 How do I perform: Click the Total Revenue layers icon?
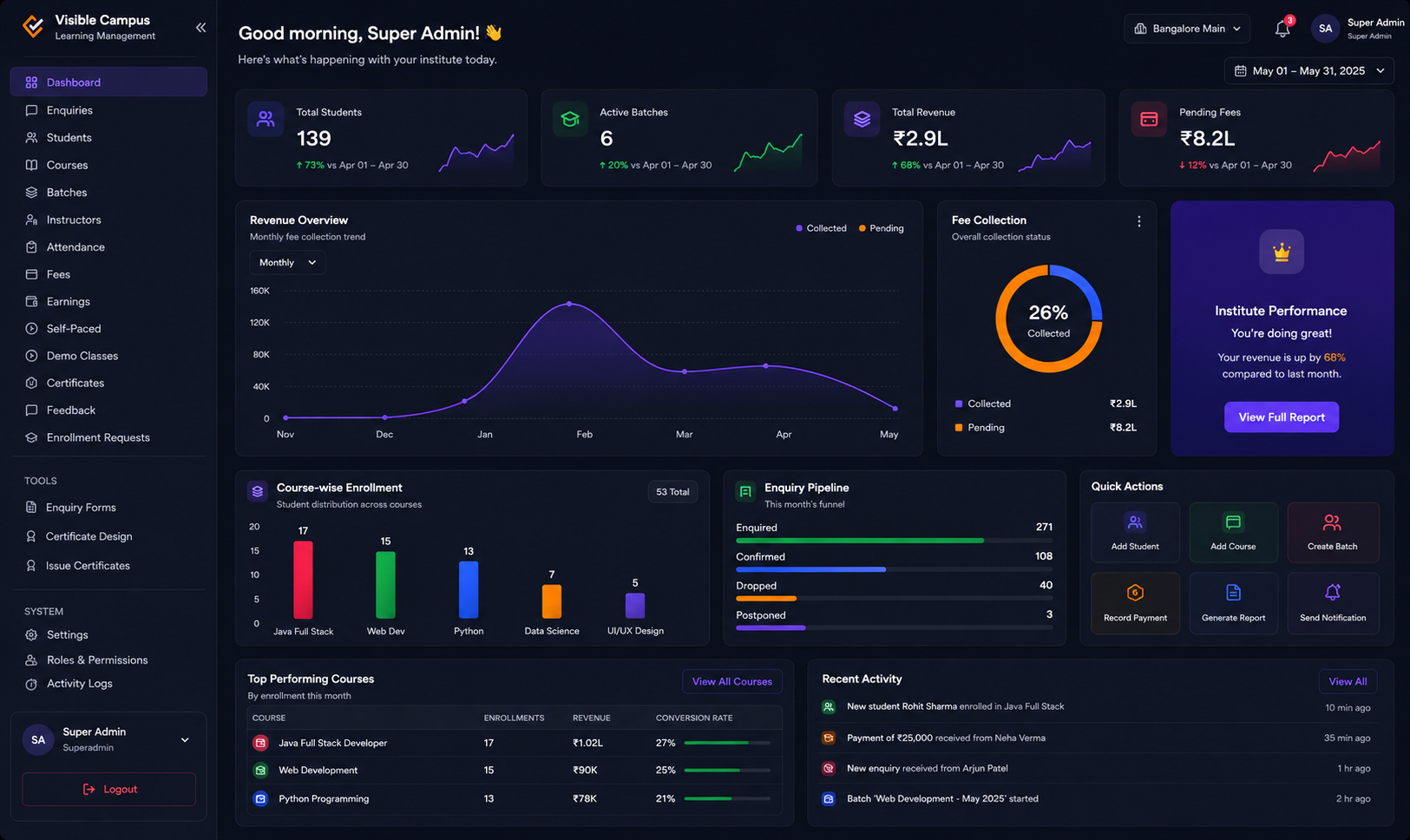862,119
